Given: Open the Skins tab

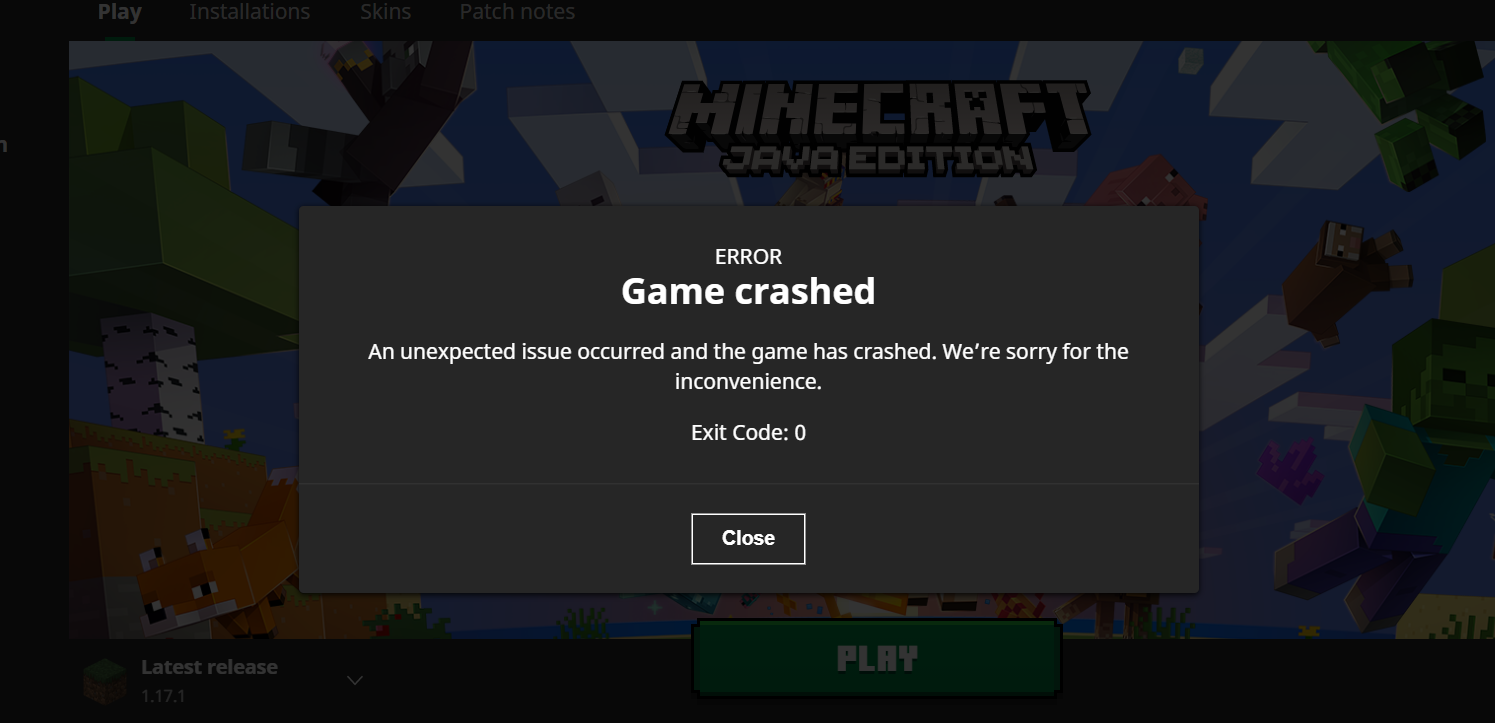Looking at the screenshot, I should click(385, 12).
